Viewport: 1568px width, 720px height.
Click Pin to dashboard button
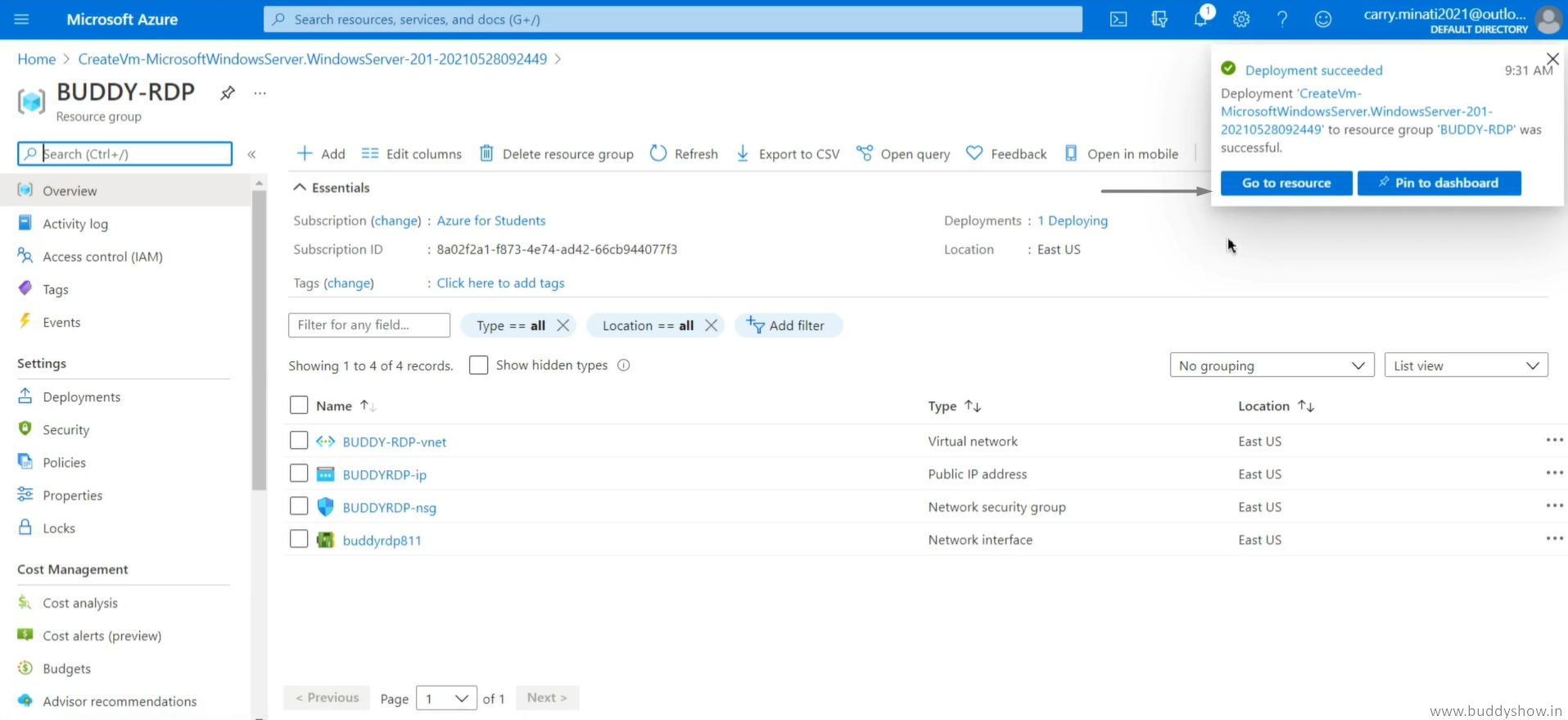click(x=1439, y=183)
